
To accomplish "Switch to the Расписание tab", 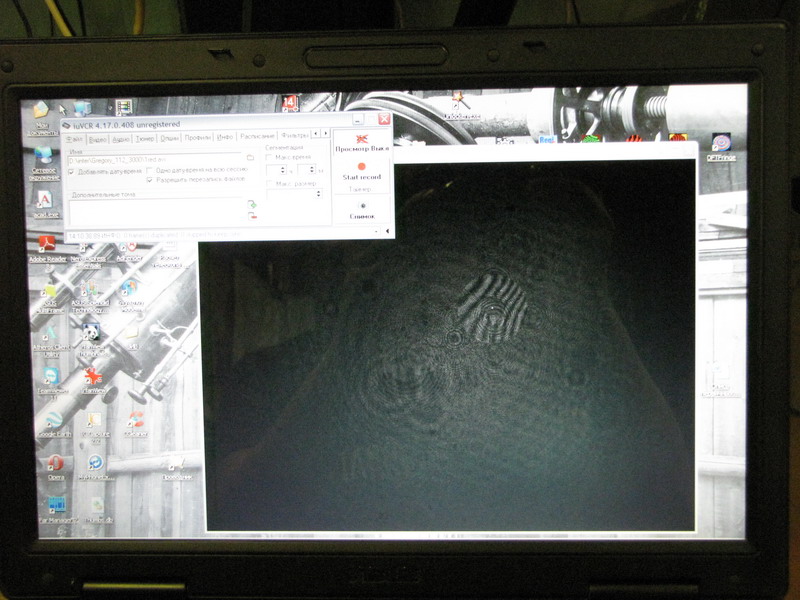I will click(257, 136).
